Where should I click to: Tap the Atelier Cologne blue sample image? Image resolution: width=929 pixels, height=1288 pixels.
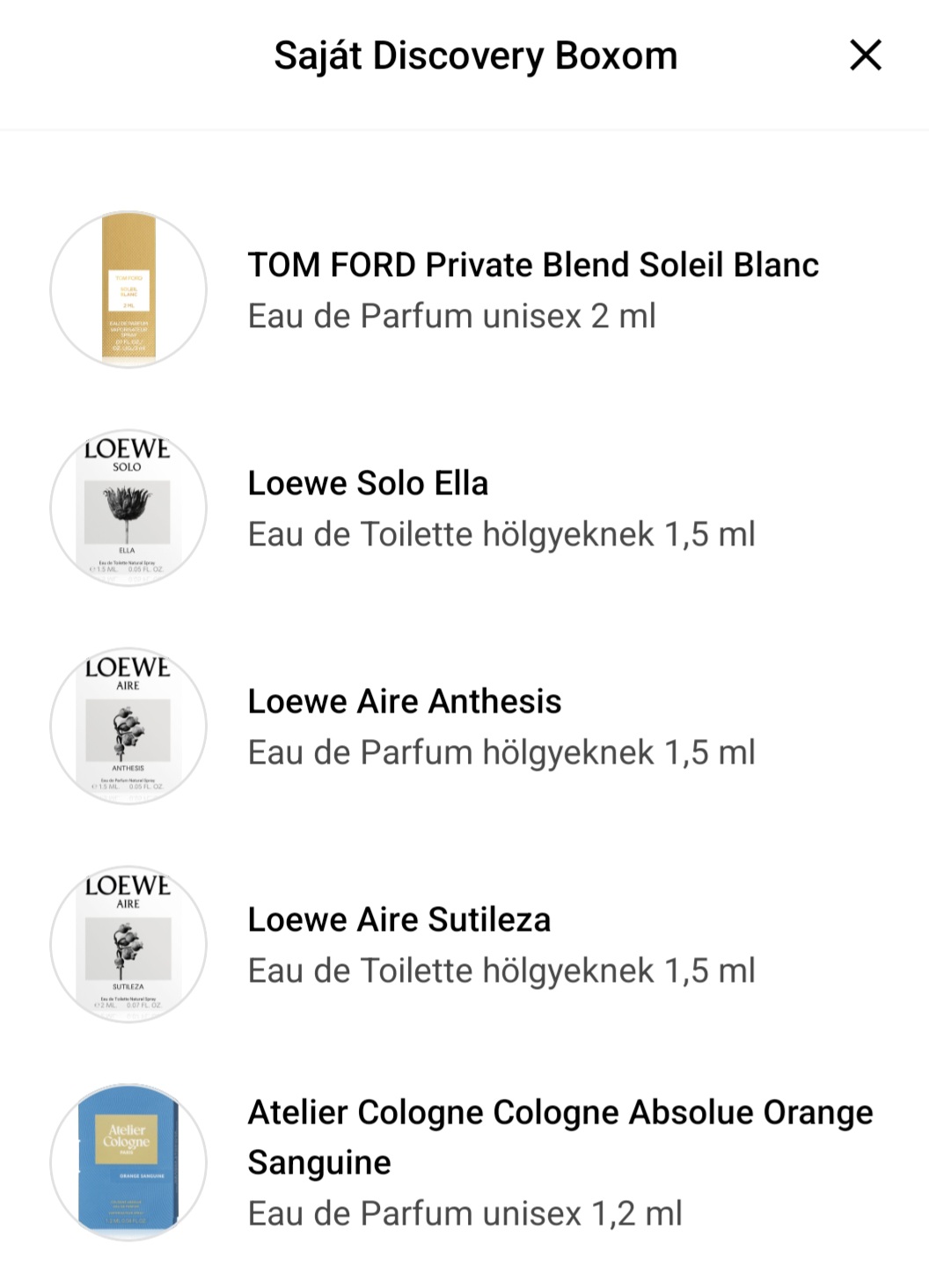point(128,1162)
